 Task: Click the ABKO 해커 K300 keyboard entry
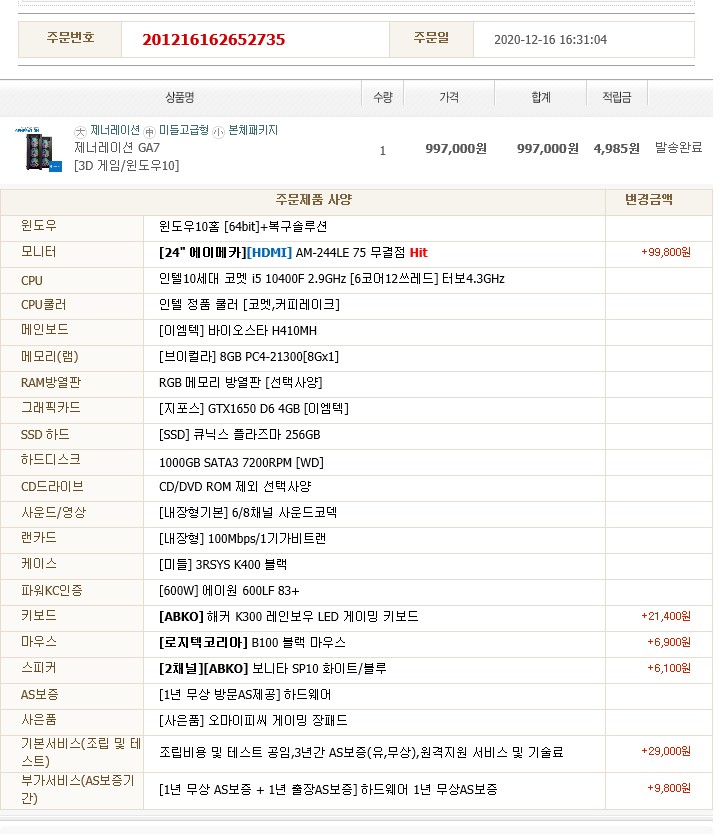tap(288, 617)
